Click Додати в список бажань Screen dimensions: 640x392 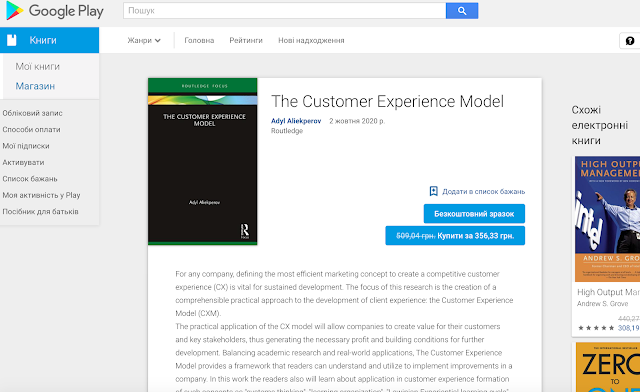pos(484,192)
